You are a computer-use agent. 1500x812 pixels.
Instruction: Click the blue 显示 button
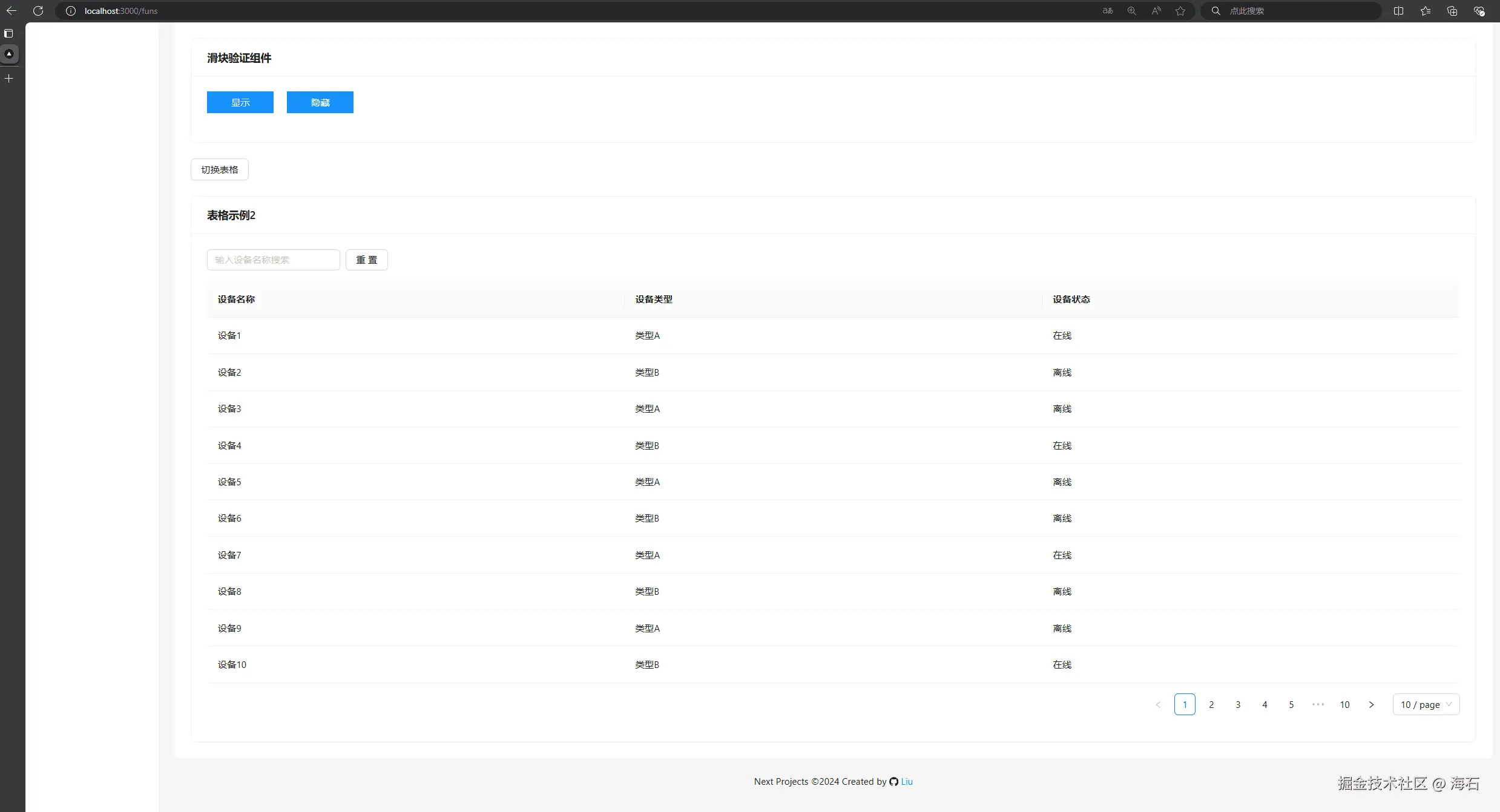[x=240, y=102]
